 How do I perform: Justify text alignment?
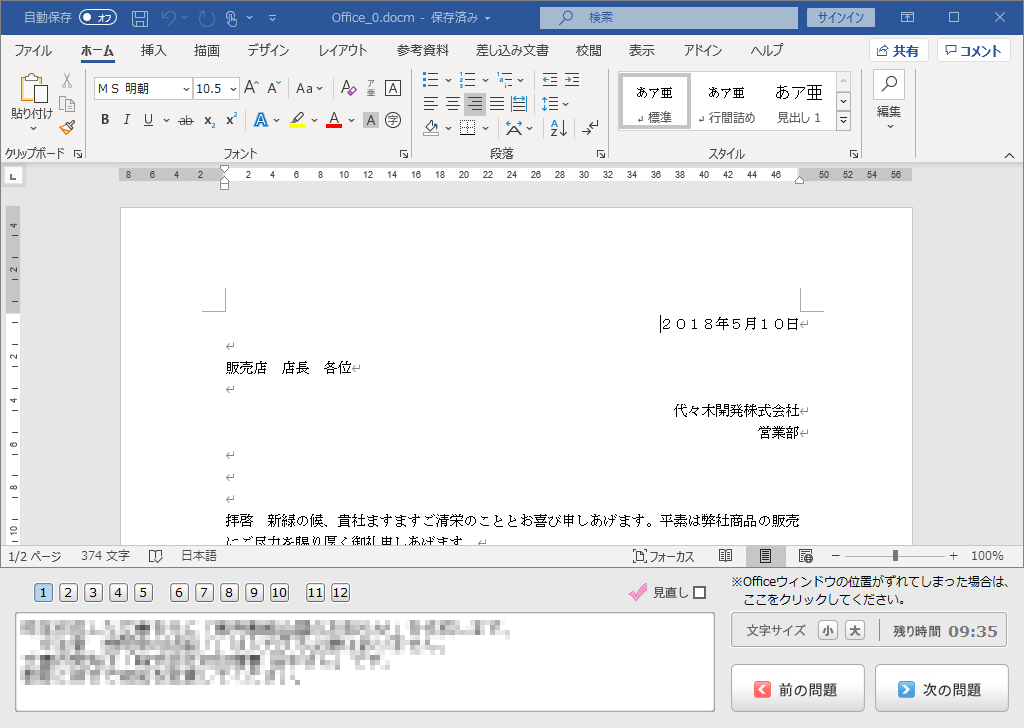[x=497, y=103]
